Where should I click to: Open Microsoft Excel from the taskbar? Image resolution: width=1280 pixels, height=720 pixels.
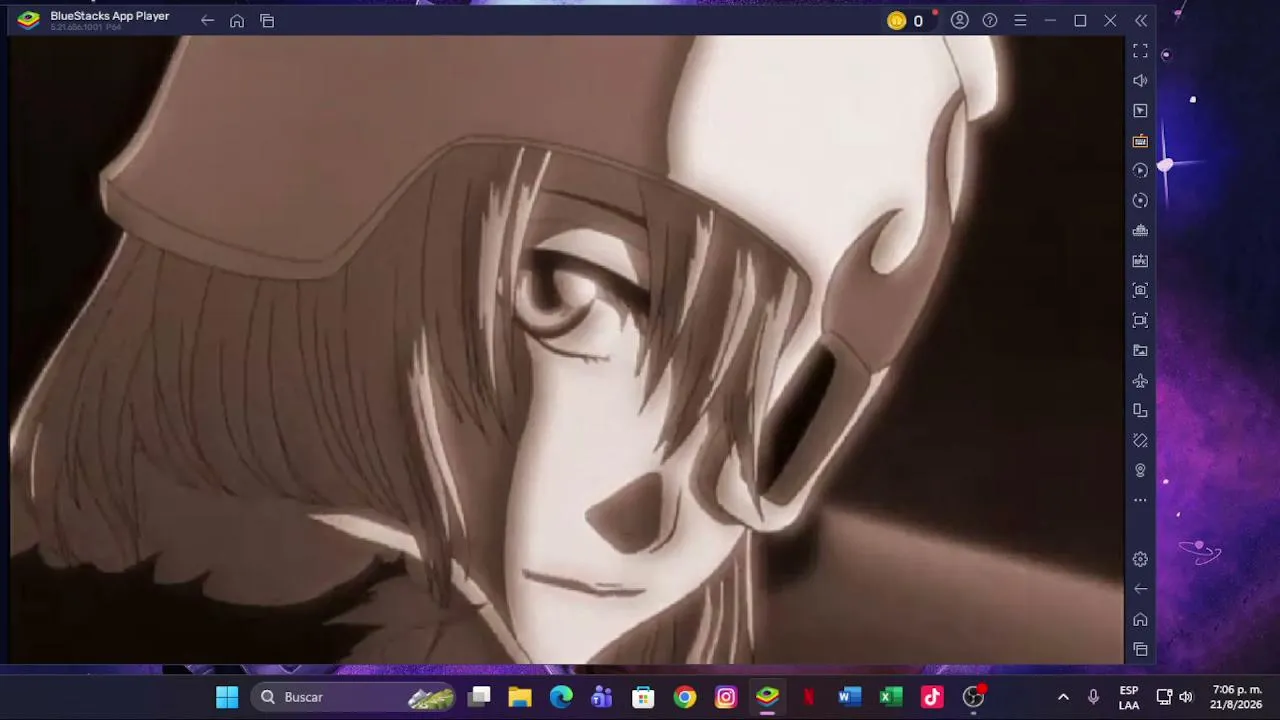coord(891,697)
